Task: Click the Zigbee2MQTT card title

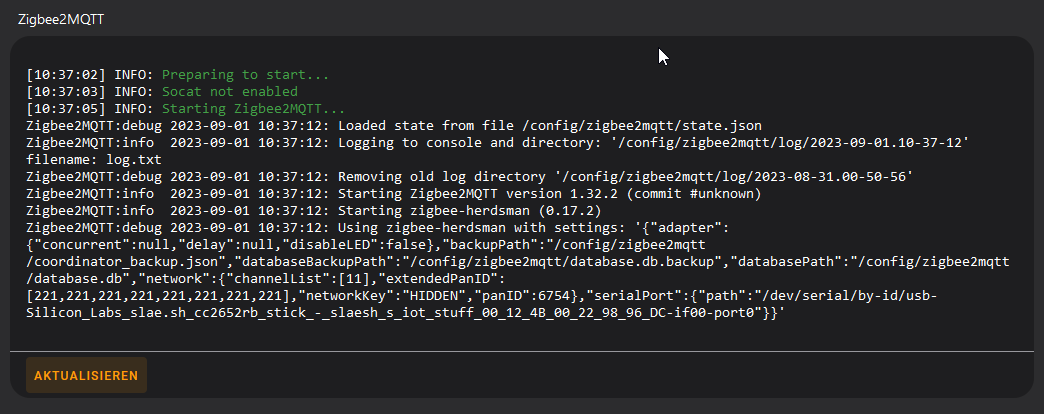Action: [61, 19]
